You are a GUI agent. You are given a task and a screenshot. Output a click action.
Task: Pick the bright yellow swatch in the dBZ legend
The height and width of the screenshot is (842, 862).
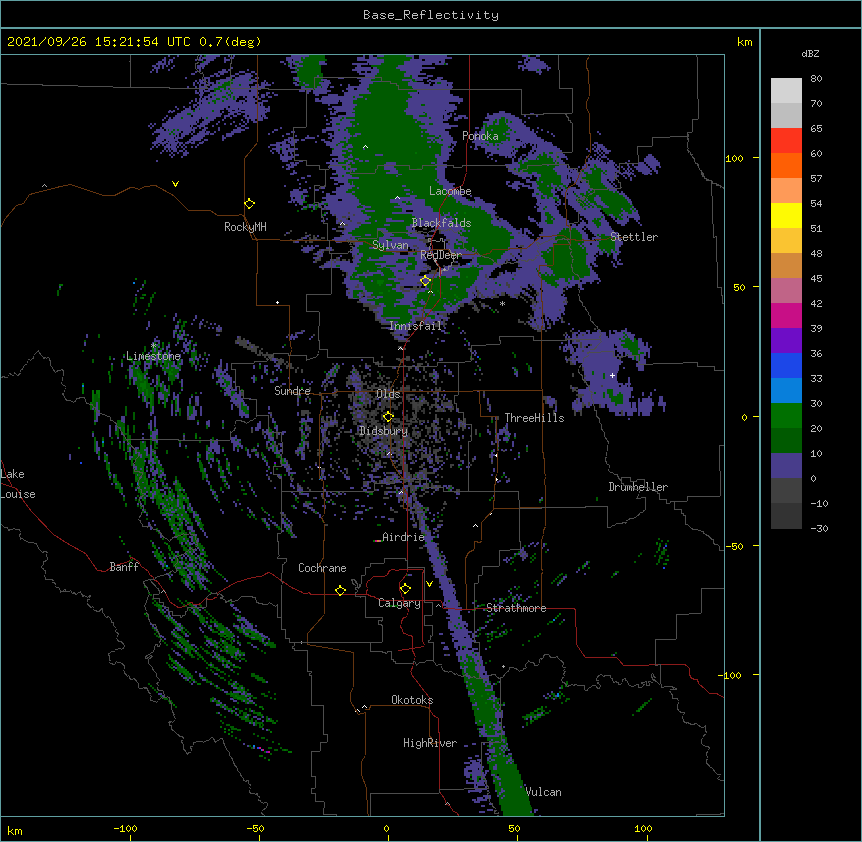tap(786, 215)
